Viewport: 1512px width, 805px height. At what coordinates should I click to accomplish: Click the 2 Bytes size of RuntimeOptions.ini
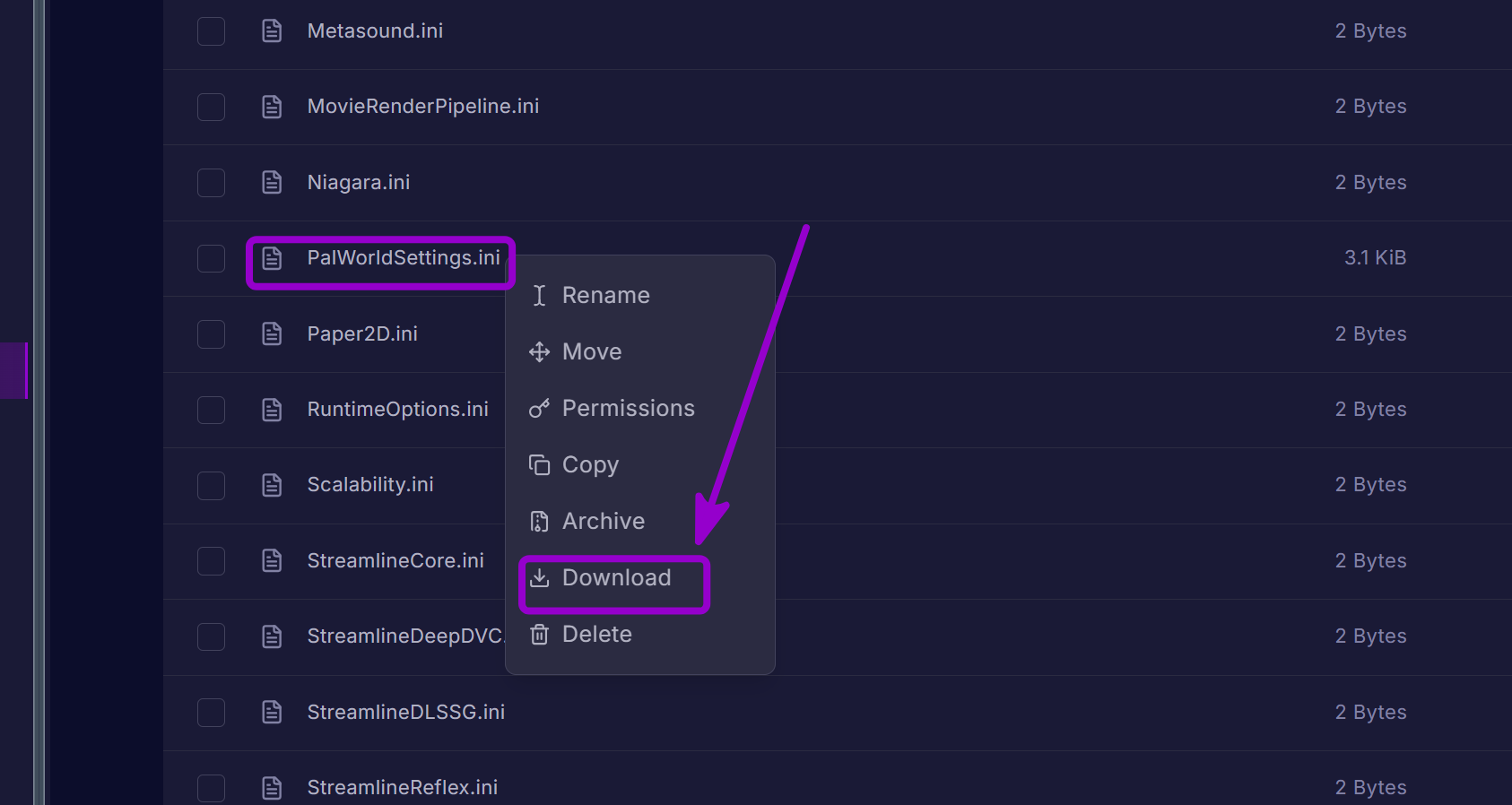(1370, 409)
